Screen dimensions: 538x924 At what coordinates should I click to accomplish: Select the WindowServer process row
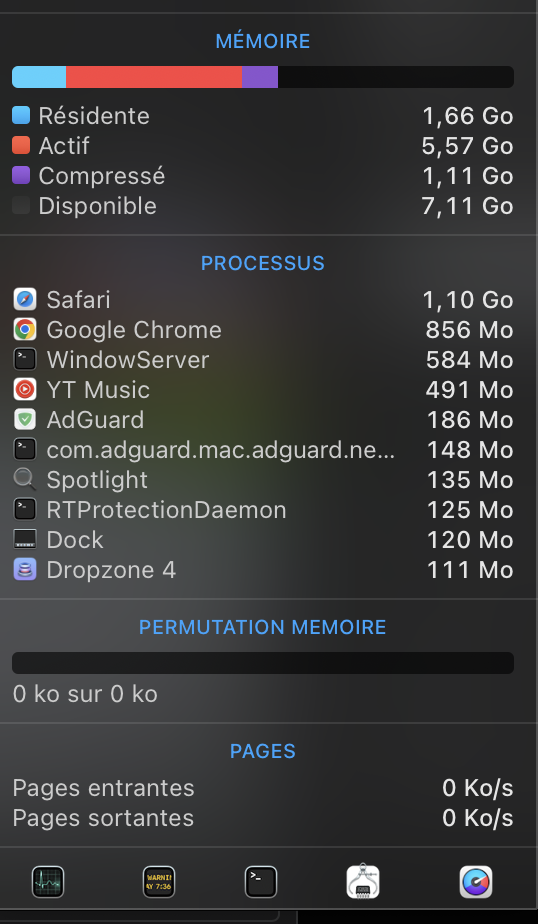coord(263,359)
